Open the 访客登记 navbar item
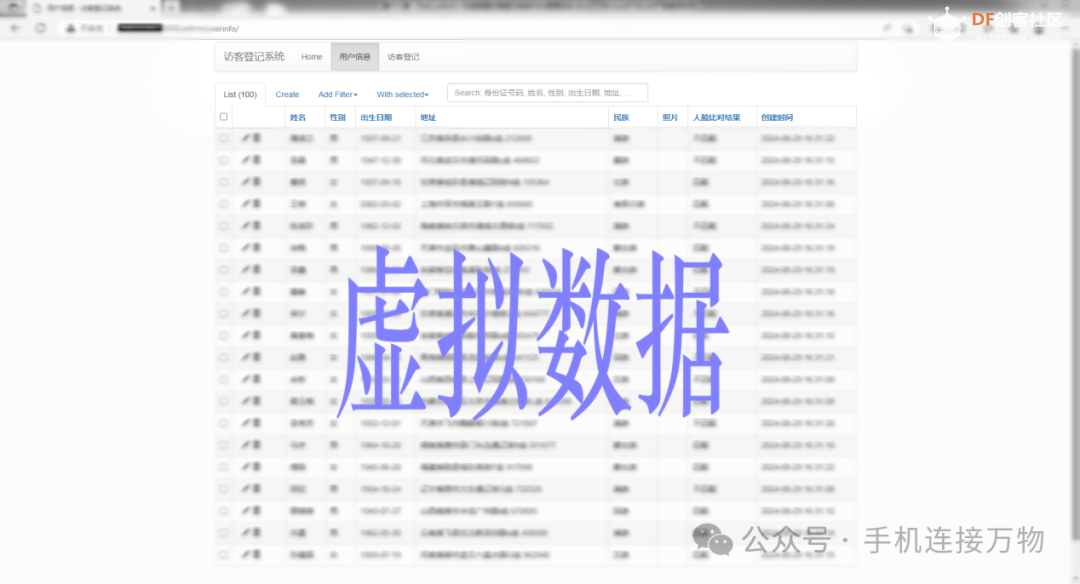This screenshot has height=584, width=1080. pos(403,56)
